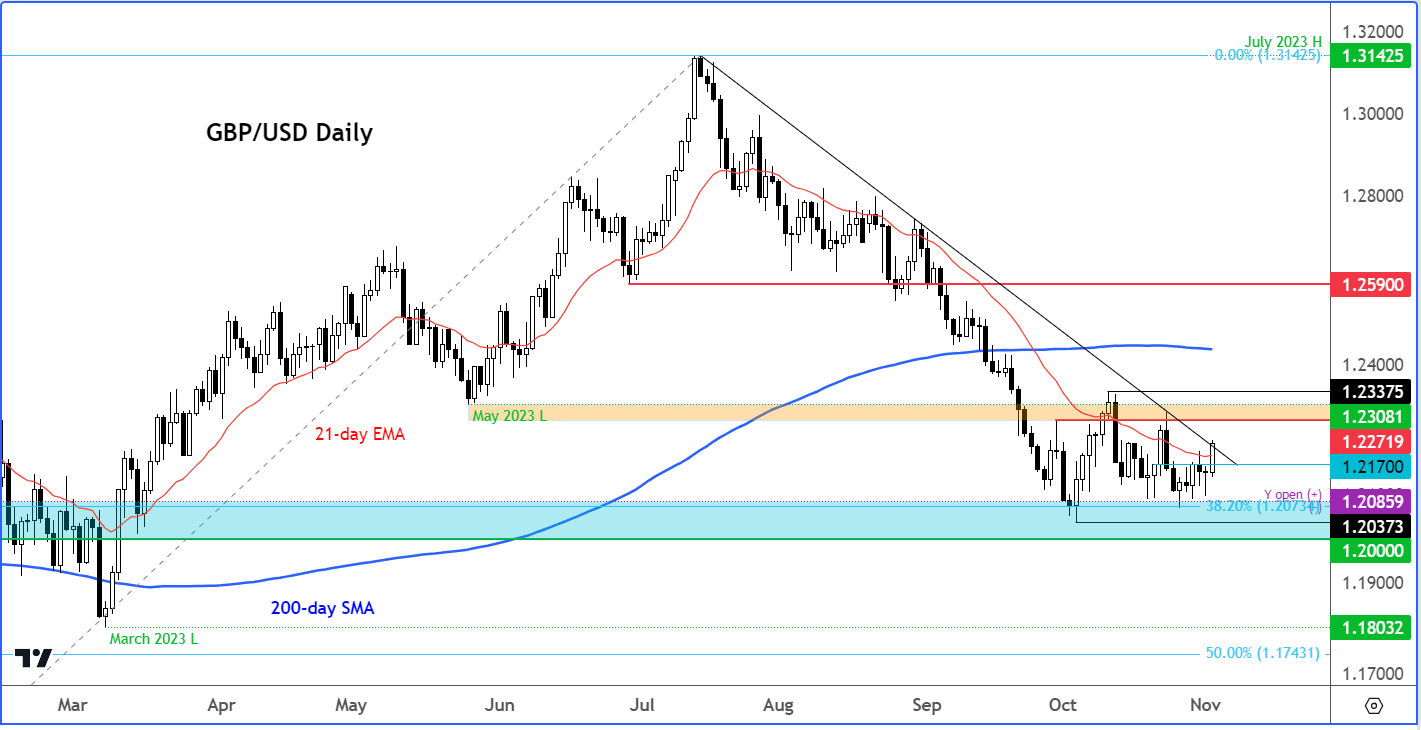Click the 1.17000 price axis tick
Viewport: 1421px width, 730px height.
coord(1375,674)
